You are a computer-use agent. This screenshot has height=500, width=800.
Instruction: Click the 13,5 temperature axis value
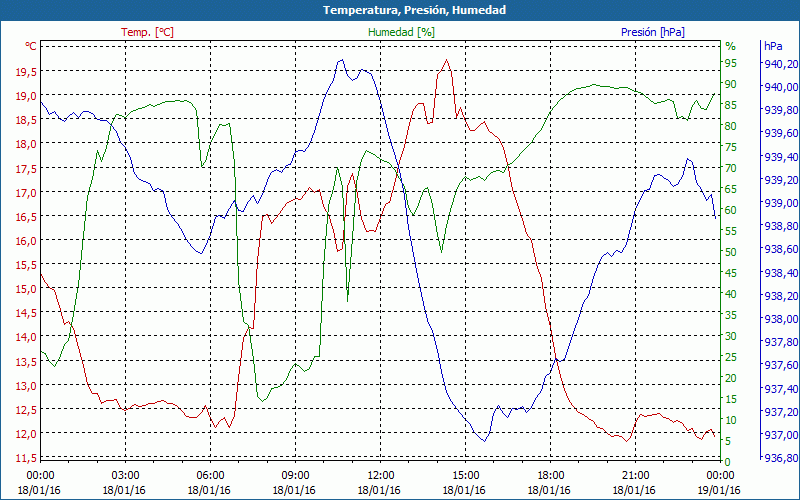pyautogui.click(x=26, y=362)
